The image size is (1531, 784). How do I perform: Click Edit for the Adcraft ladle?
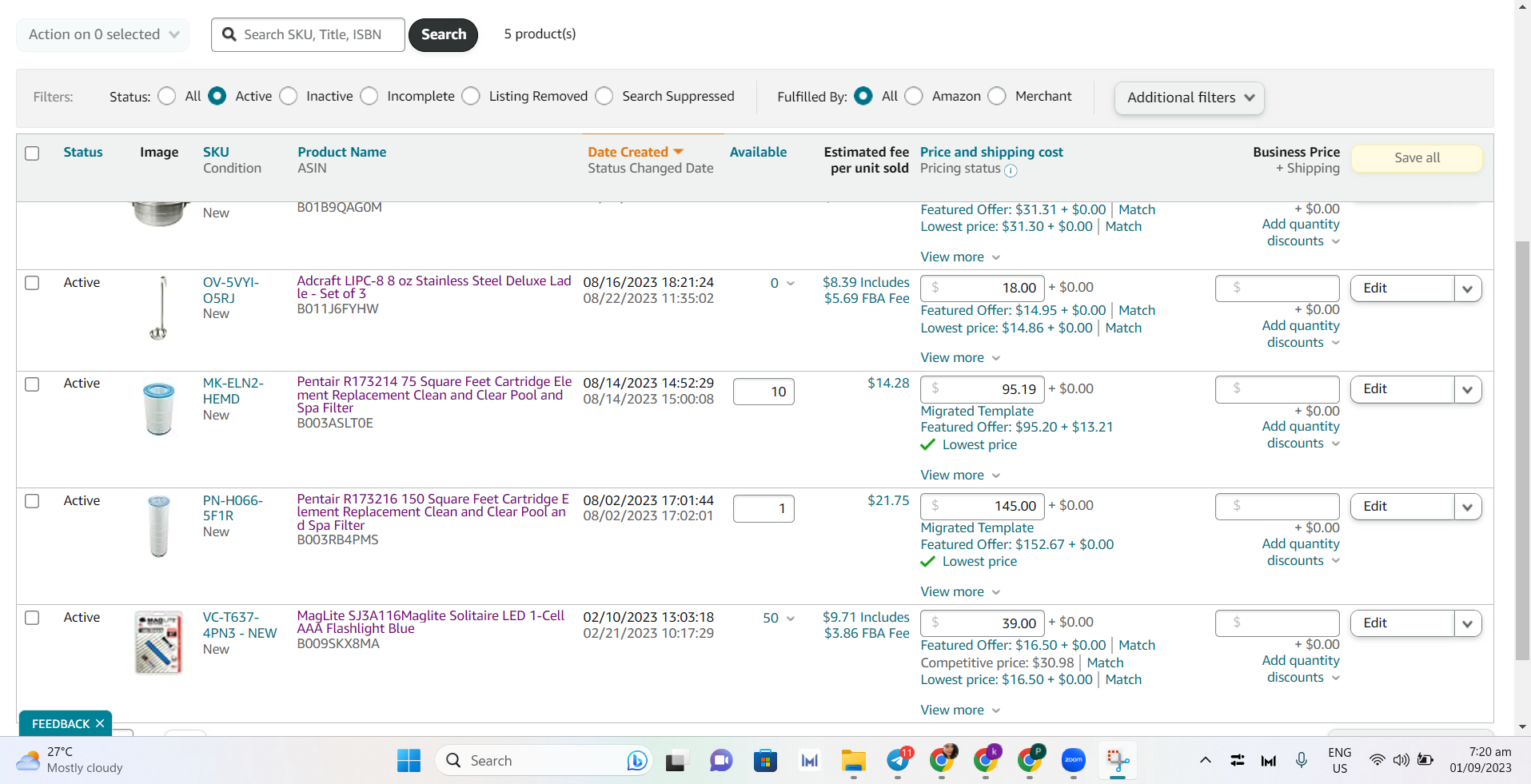click(x=1402, y=289)
